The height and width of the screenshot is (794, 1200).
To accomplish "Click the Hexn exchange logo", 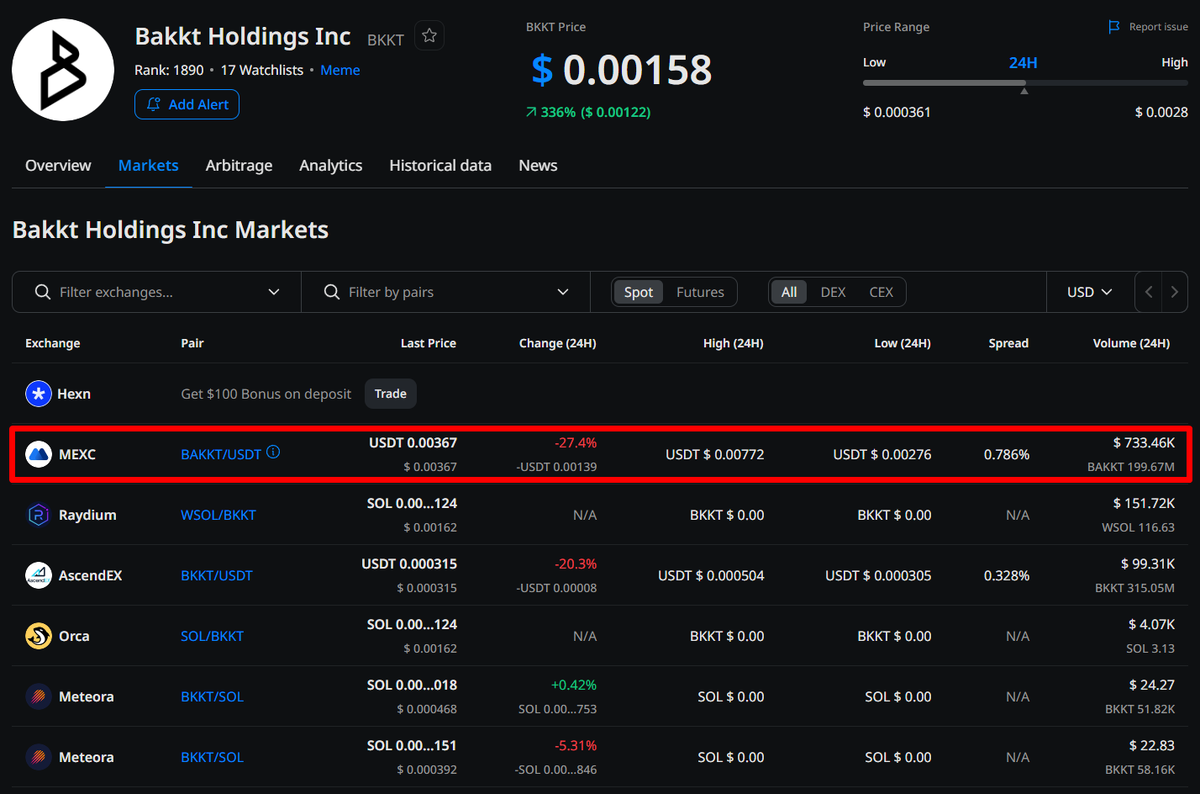I will [38, 394].
